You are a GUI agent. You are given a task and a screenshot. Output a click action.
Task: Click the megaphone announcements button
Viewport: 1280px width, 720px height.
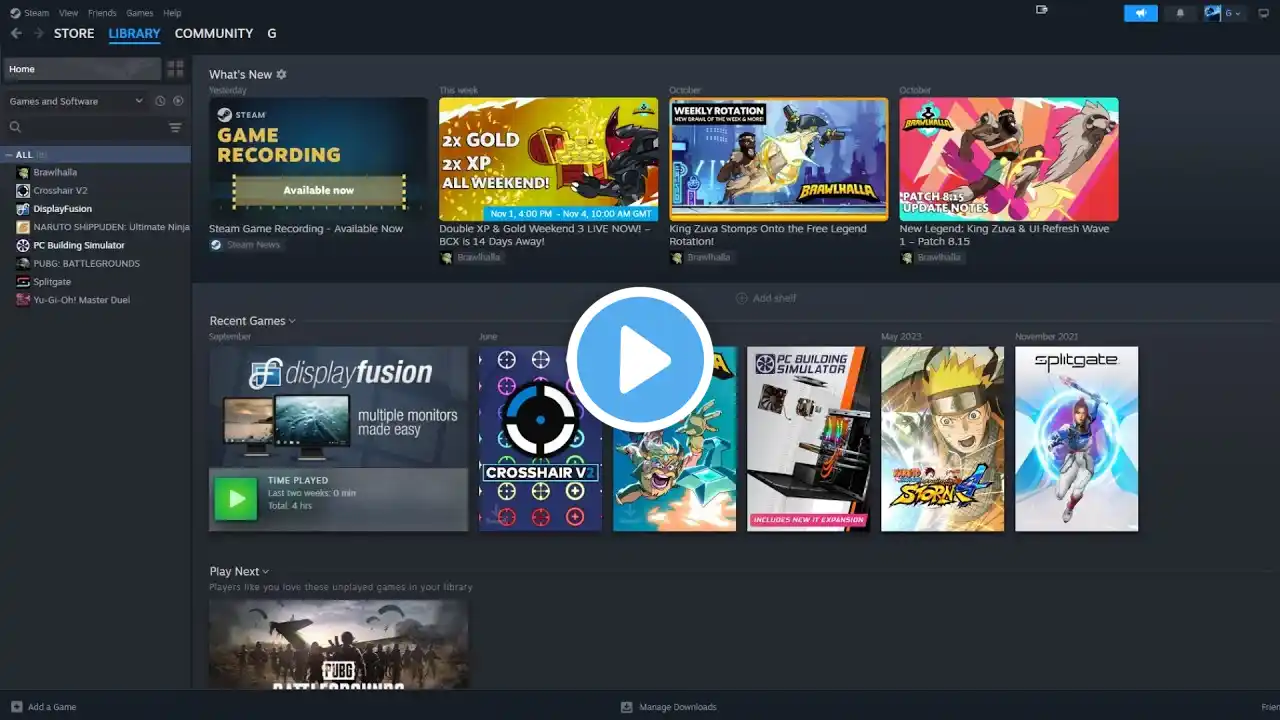(x=1141, y=13)
